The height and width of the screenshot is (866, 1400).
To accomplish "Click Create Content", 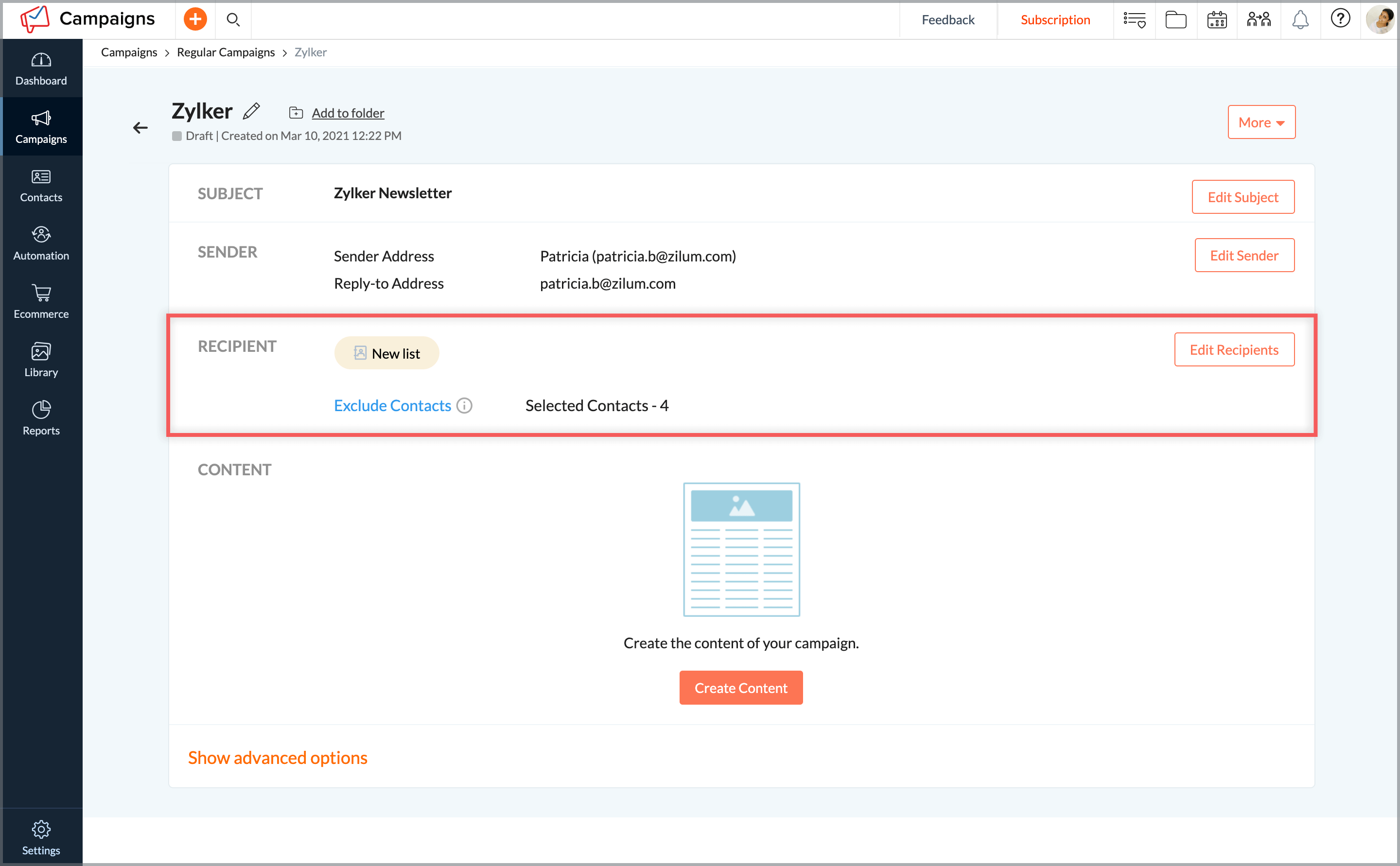I will click(741, 687).
